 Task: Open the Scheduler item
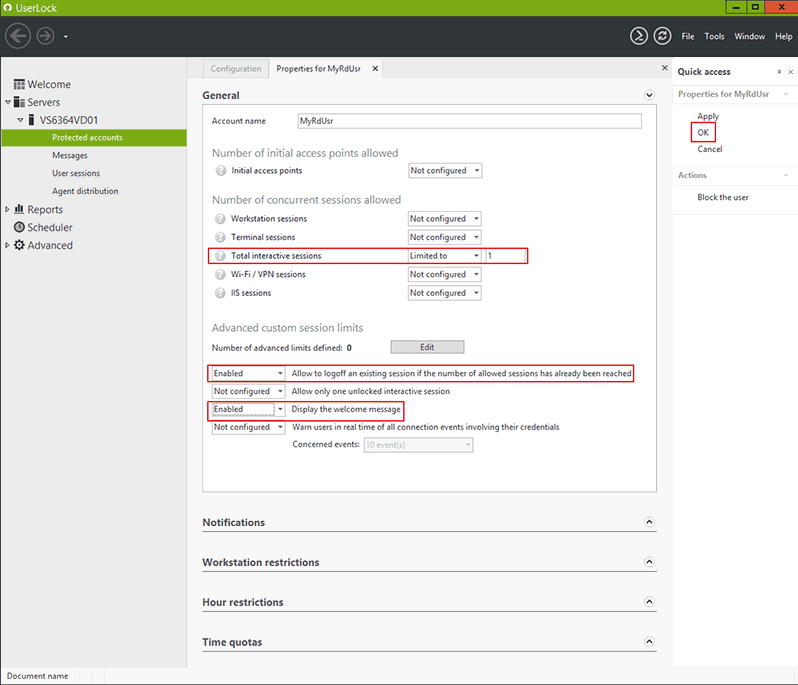coord(49,227)
